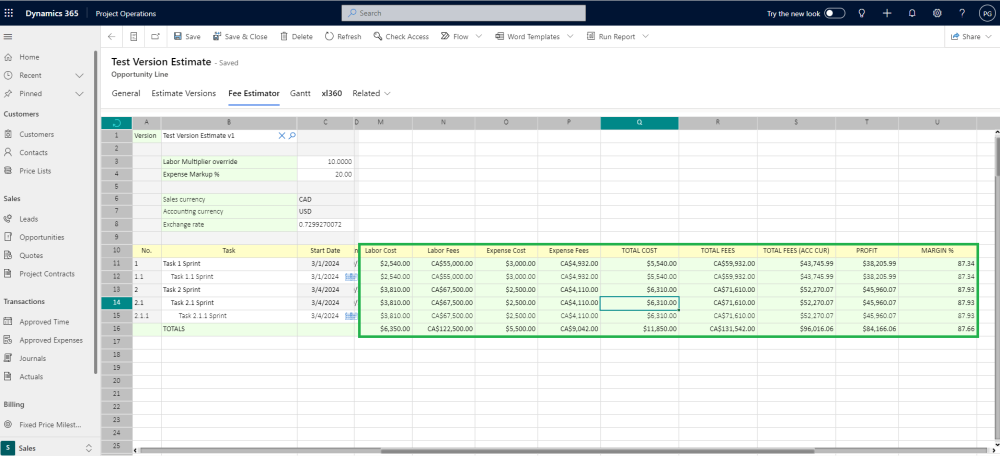Open the record set form icon
This screenshot has width=1000, height=456.
(x=133, y=37)
